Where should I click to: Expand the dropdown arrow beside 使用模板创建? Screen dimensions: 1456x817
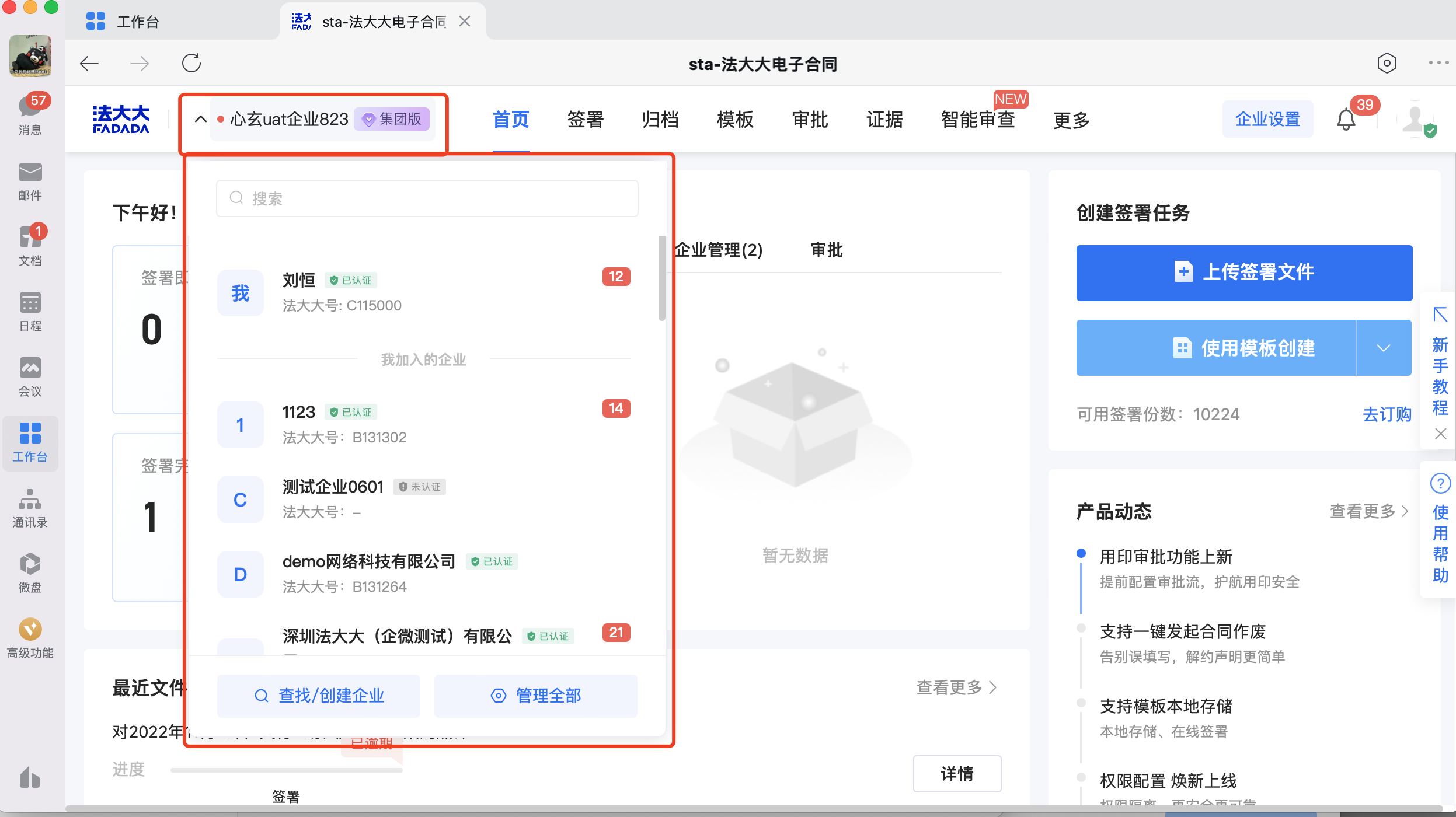pos(1384,348)
